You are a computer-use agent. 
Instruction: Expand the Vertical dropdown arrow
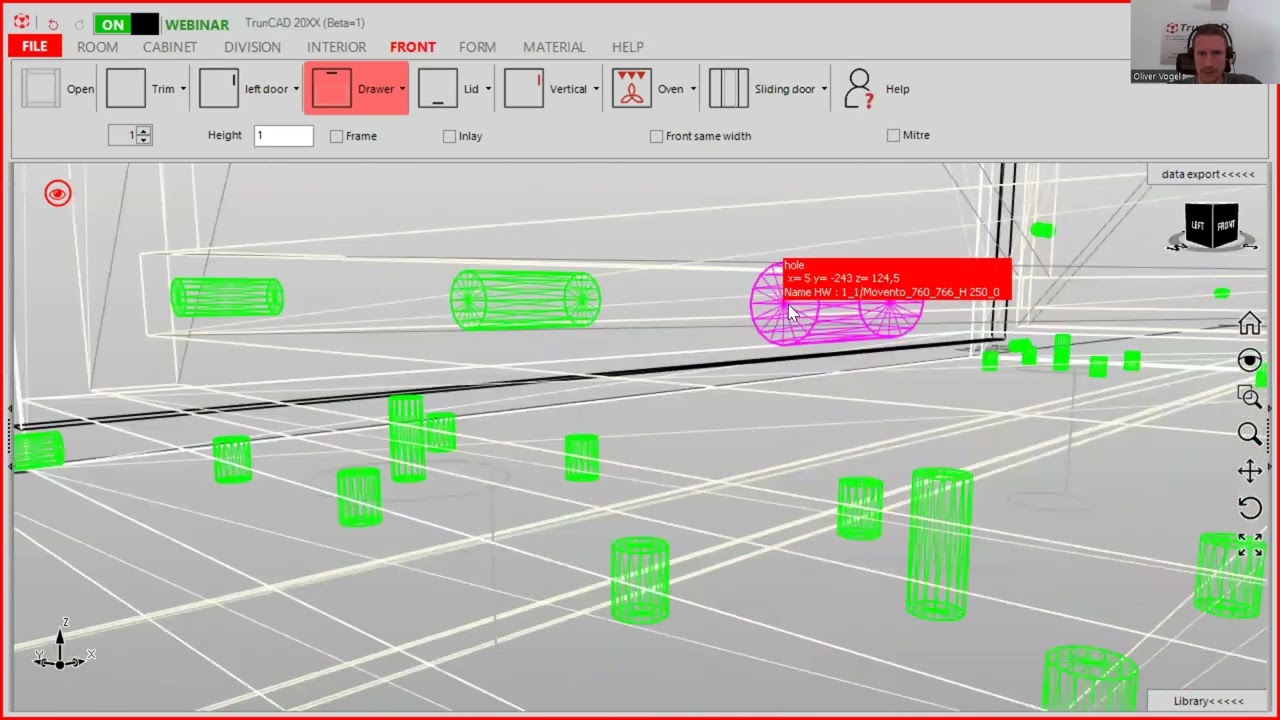tap(596, 89)
